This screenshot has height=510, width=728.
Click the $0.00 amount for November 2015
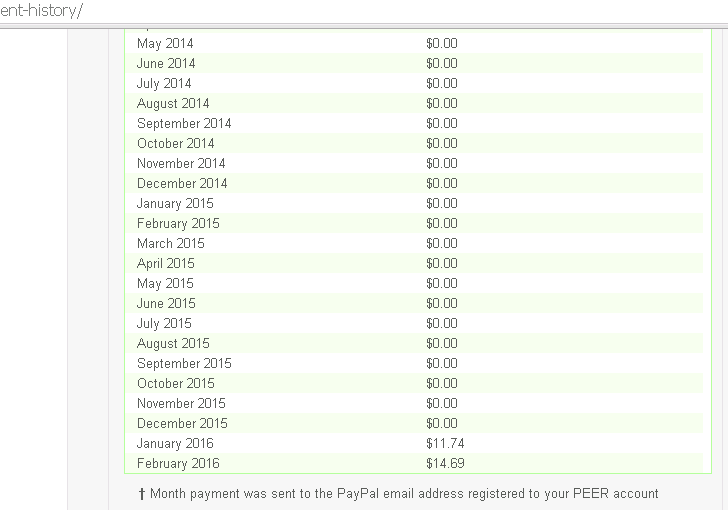[x=442, y=404]
